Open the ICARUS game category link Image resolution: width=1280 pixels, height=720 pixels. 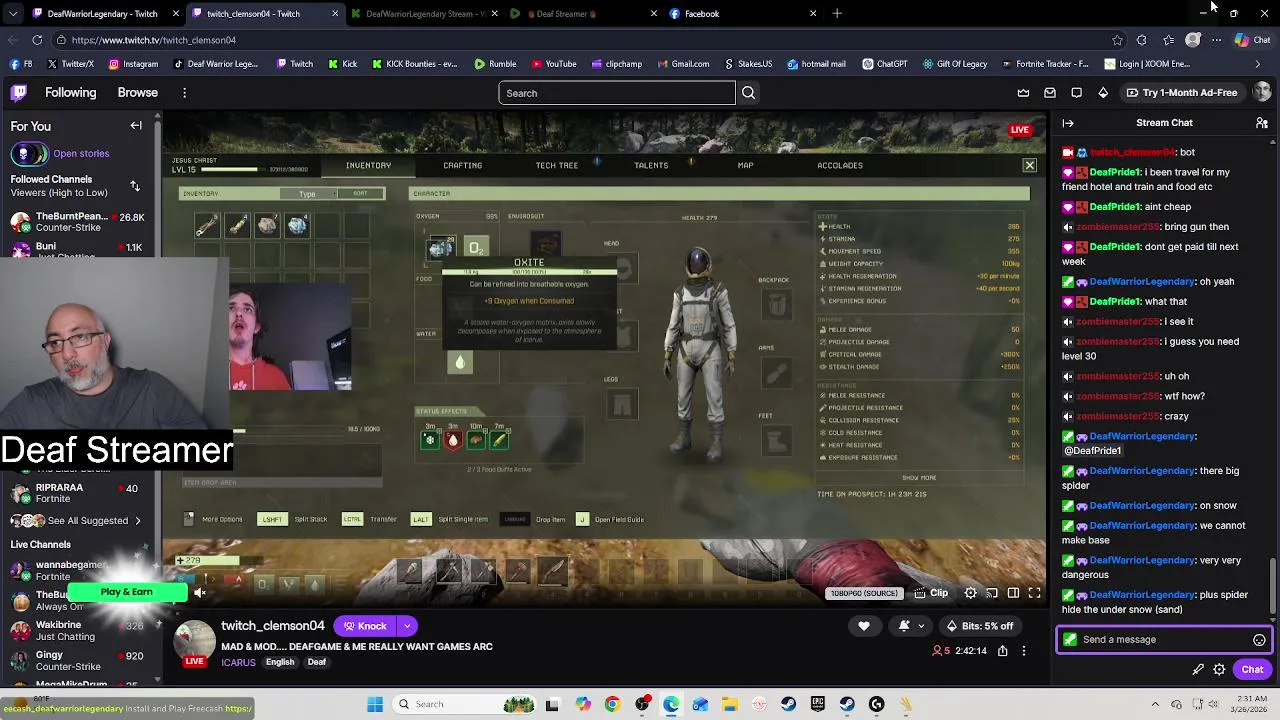239,662
